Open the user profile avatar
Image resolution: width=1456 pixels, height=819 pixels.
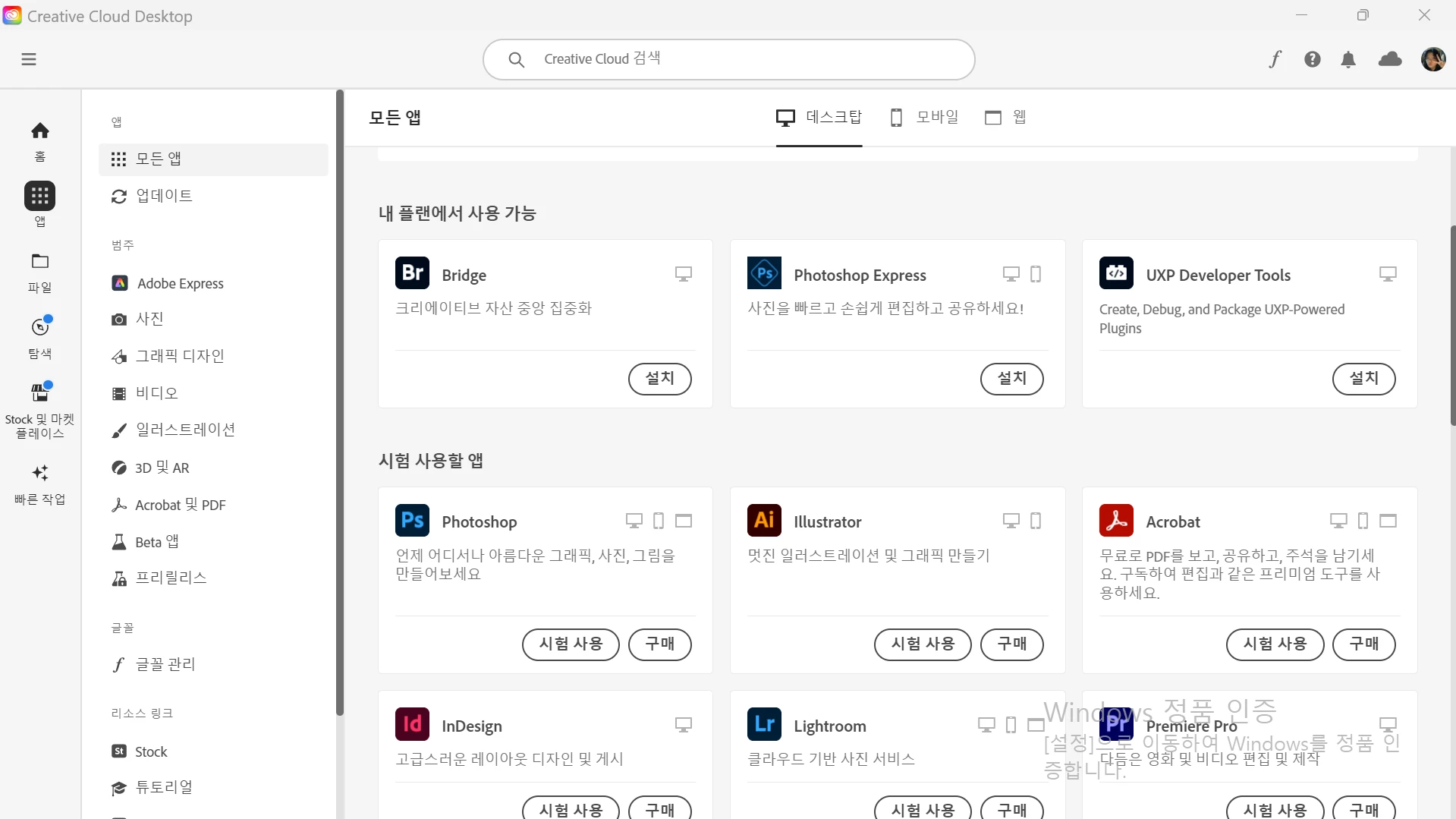1433,59
